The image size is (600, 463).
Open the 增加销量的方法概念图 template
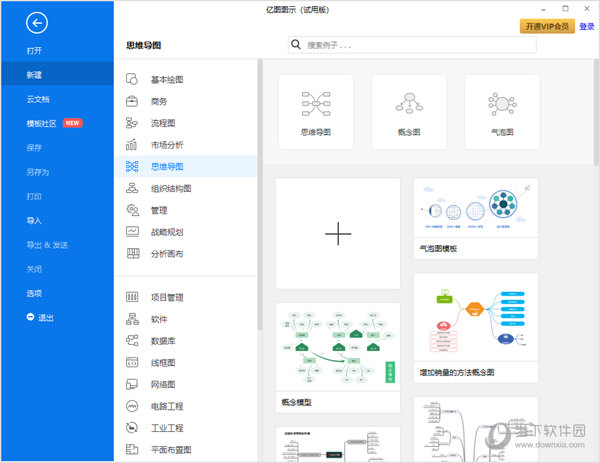[476, 328]
